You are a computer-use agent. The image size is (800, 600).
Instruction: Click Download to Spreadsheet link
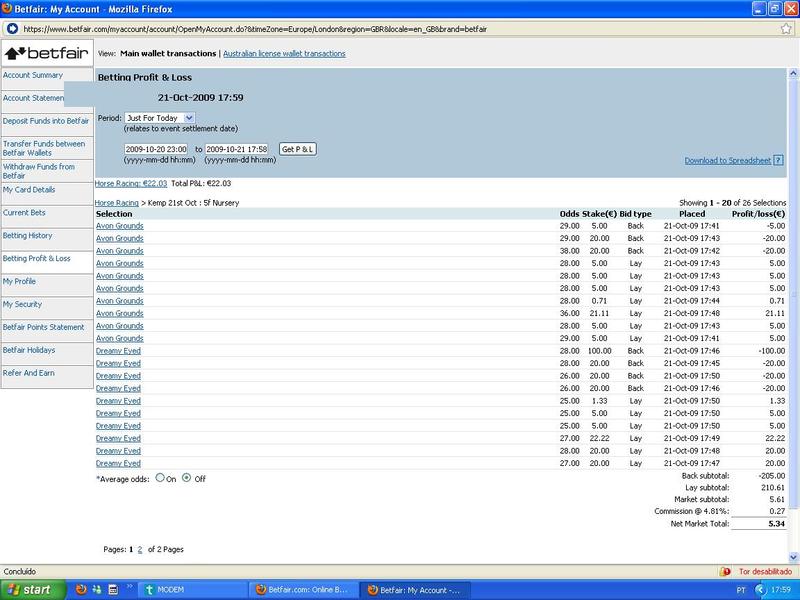(x=728, y=160)
